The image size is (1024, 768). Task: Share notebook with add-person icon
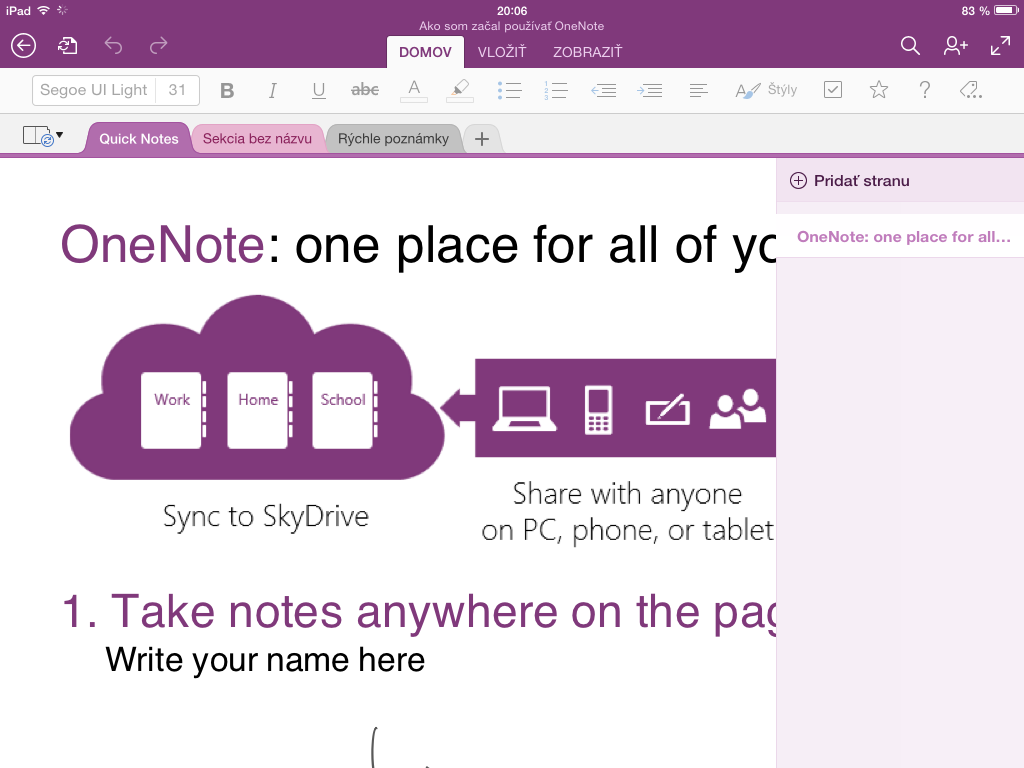955,46
